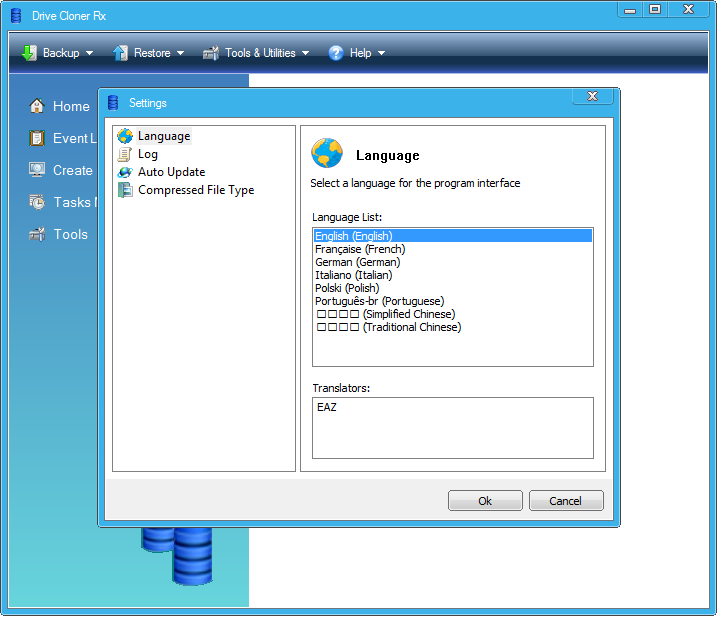This screenshot has height=617, width=718.
Task: Click the Create sidebar label
Action: (x=73, y=170)
